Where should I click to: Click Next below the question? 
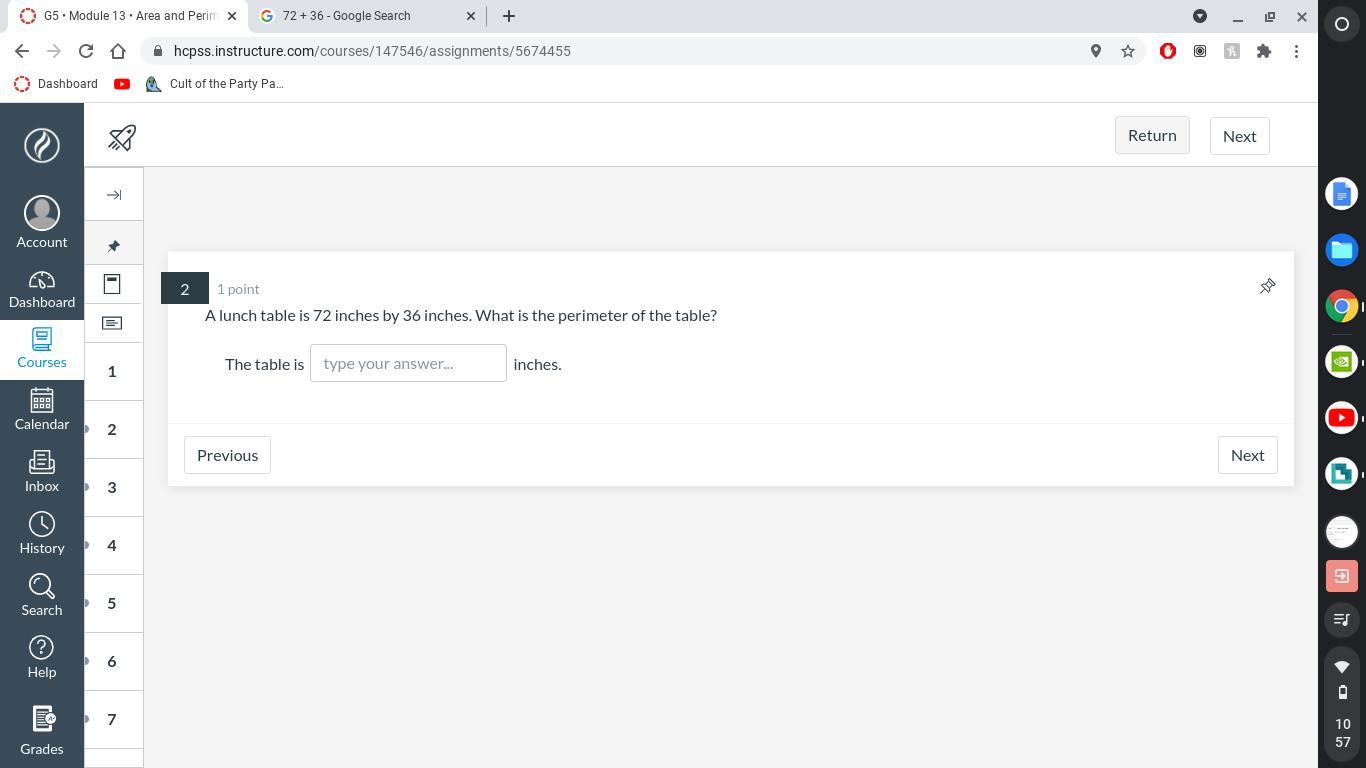coord(1247,455)
